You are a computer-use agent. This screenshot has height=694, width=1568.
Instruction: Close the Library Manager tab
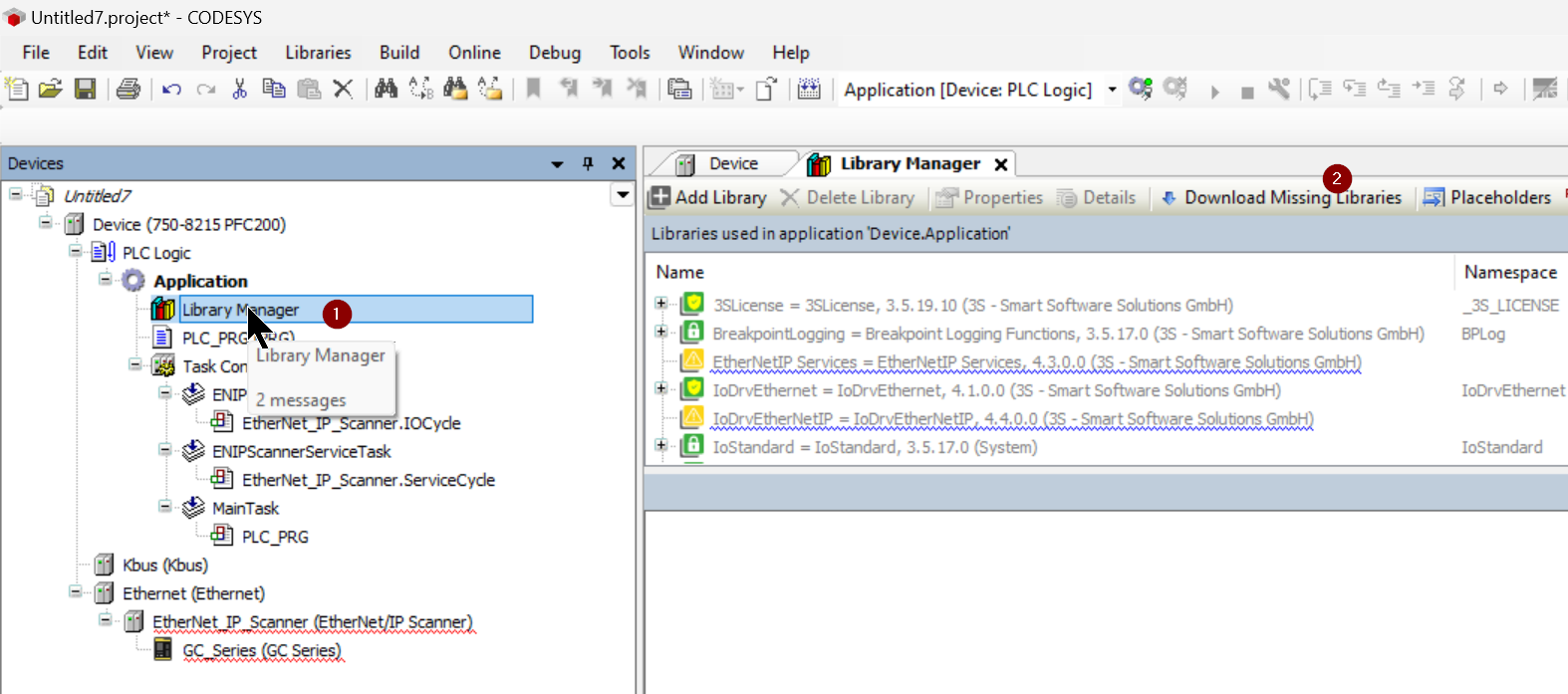pos(1001,164)
